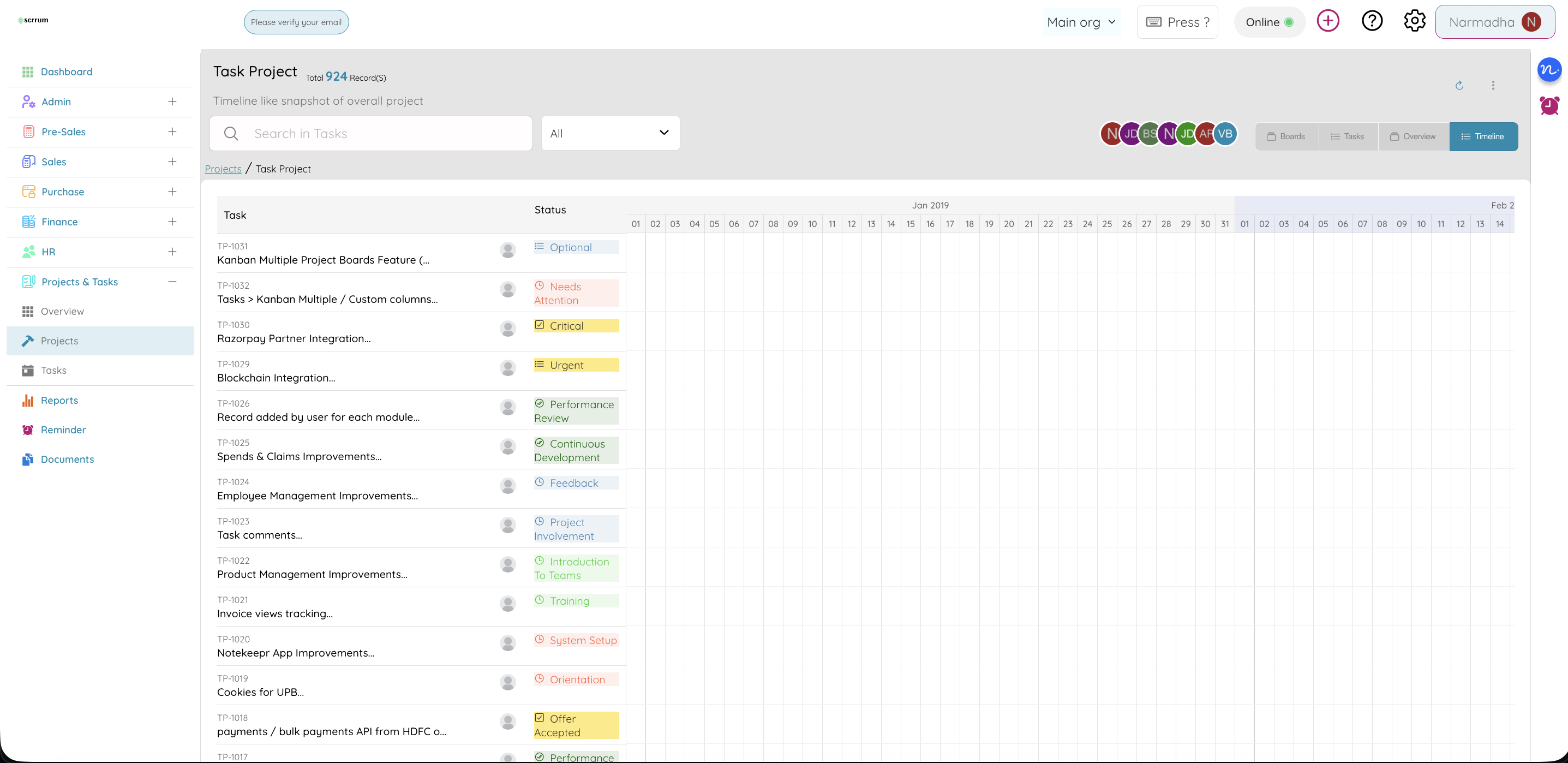This screenshot has height=763, width=1568.
Task: Click the help question mark icon
Action: (x=1372, y=20)
